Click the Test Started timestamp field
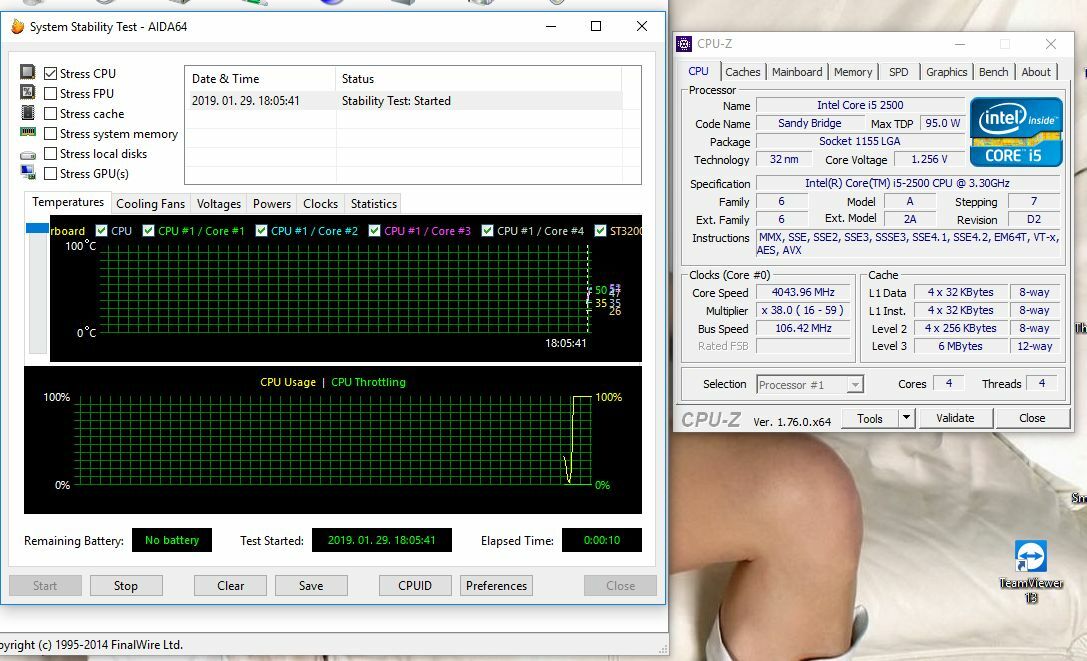The width and height of the screenshot is (1087, 661). tap(381, 540)
